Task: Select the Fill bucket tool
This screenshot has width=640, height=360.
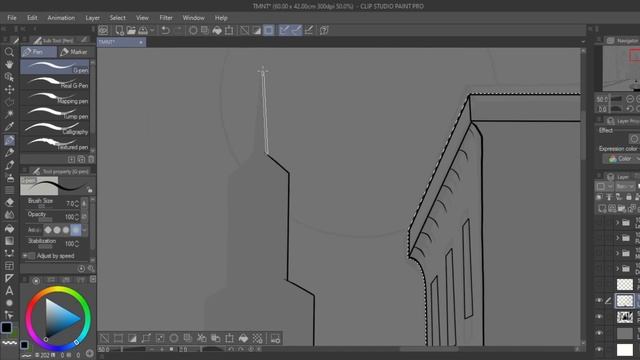Action: click(9, 229)
